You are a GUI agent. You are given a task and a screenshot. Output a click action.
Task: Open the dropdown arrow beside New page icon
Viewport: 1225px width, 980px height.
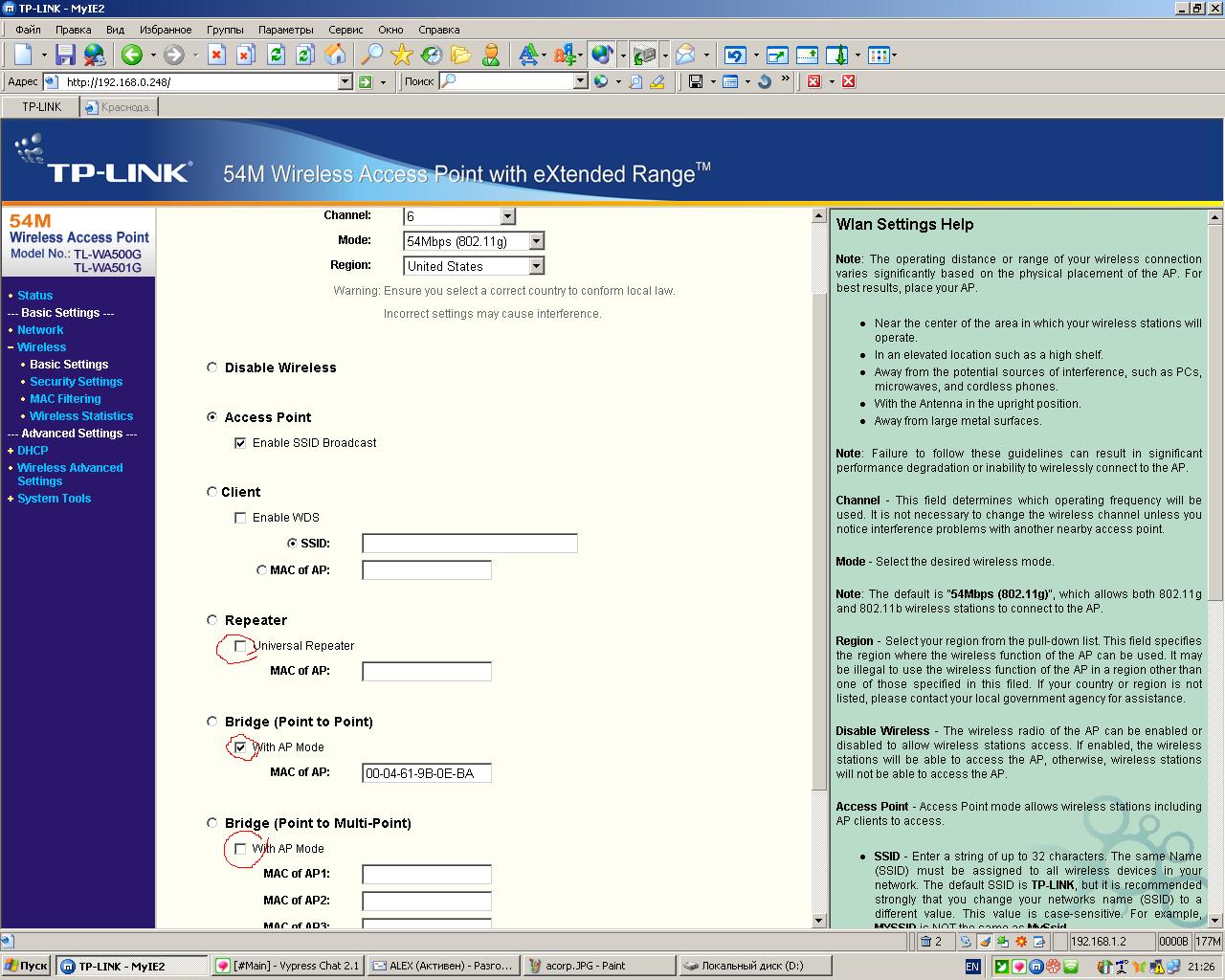tap(43, 56)
